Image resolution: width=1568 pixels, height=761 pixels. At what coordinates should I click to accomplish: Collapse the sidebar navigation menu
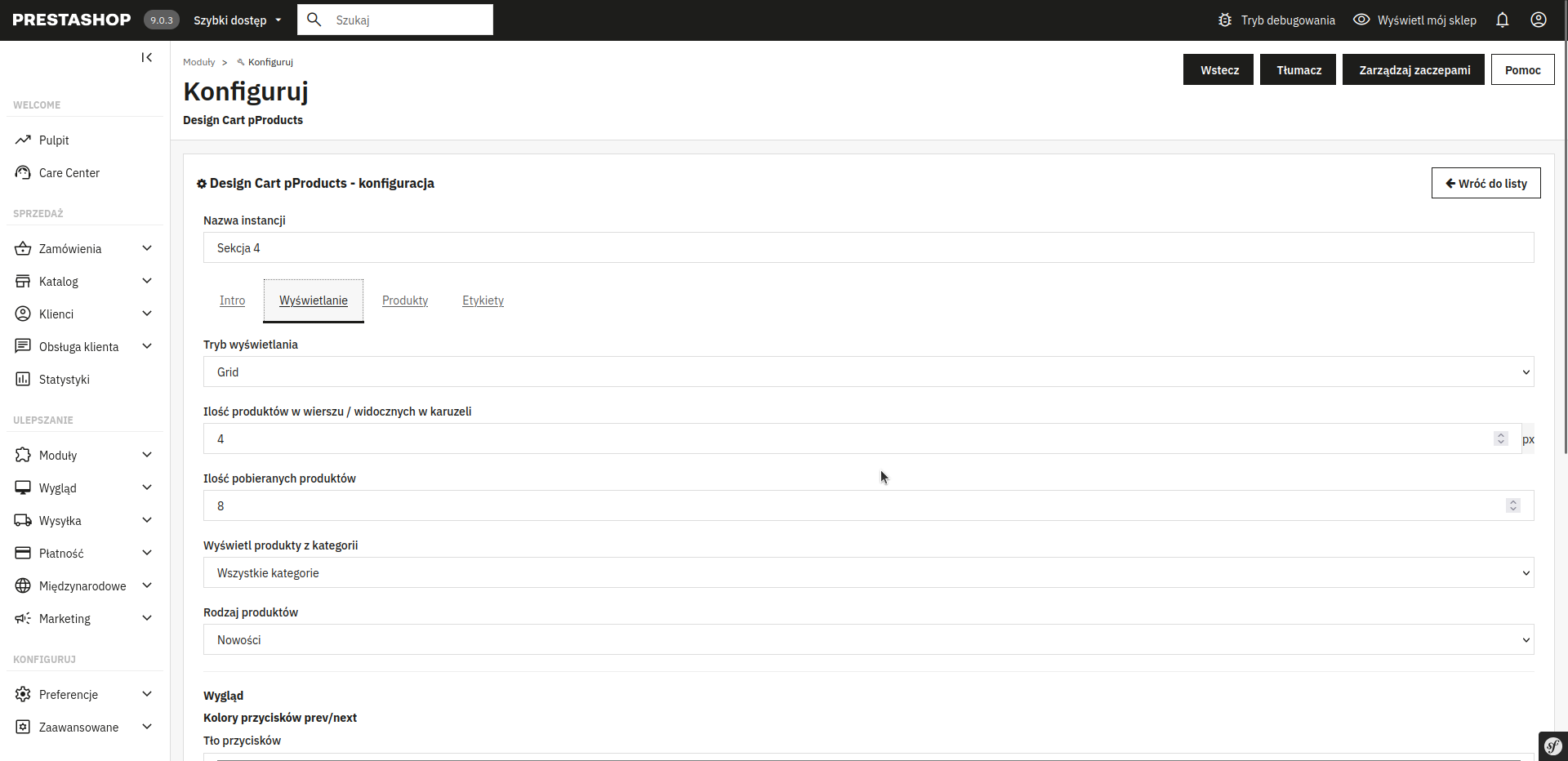(147, 57)
